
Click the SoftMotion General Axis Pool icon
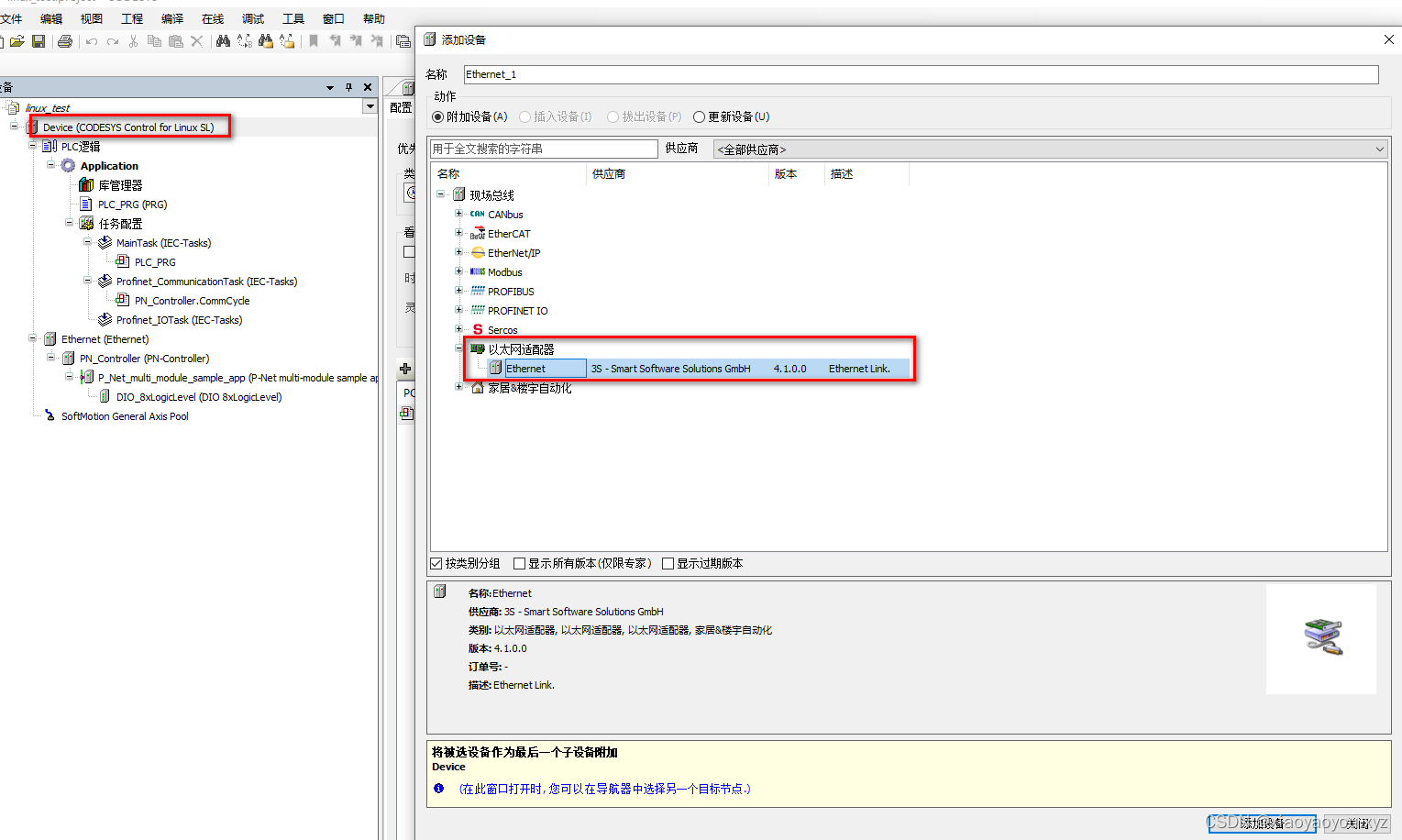coord(50,416)
